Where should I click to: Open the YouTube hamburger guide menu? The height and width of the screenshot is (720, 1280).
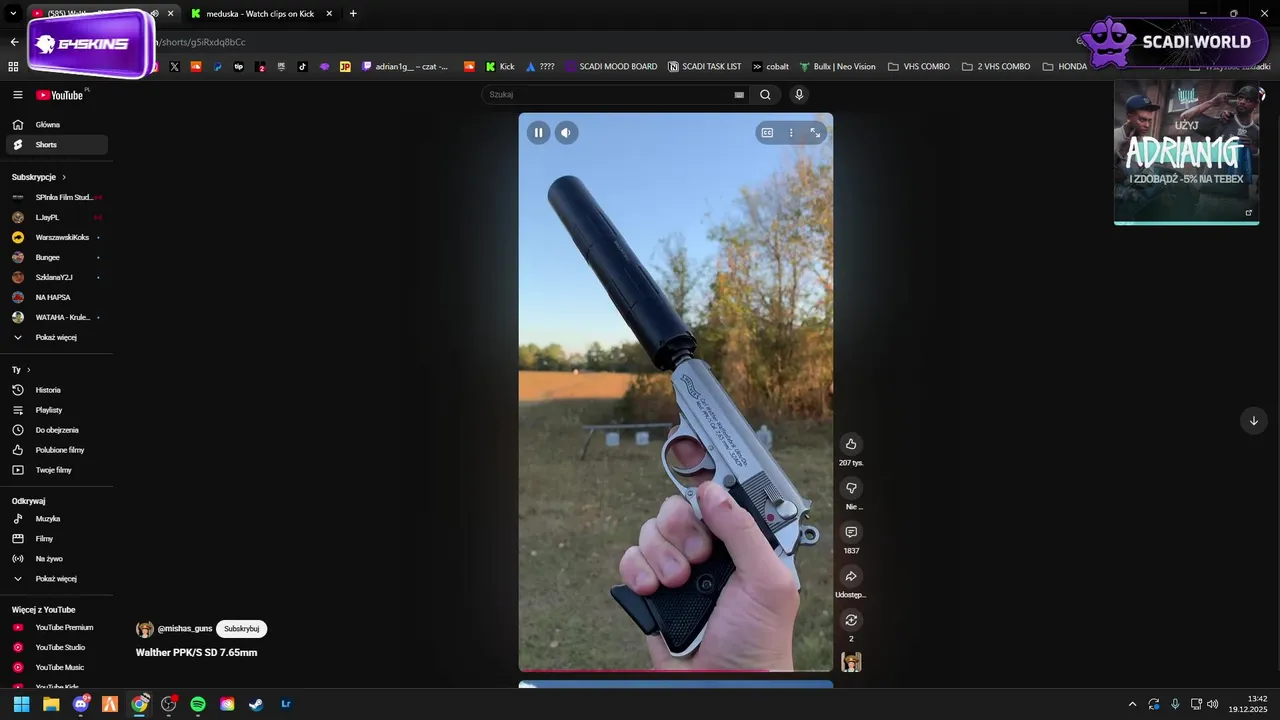(18, 95)
